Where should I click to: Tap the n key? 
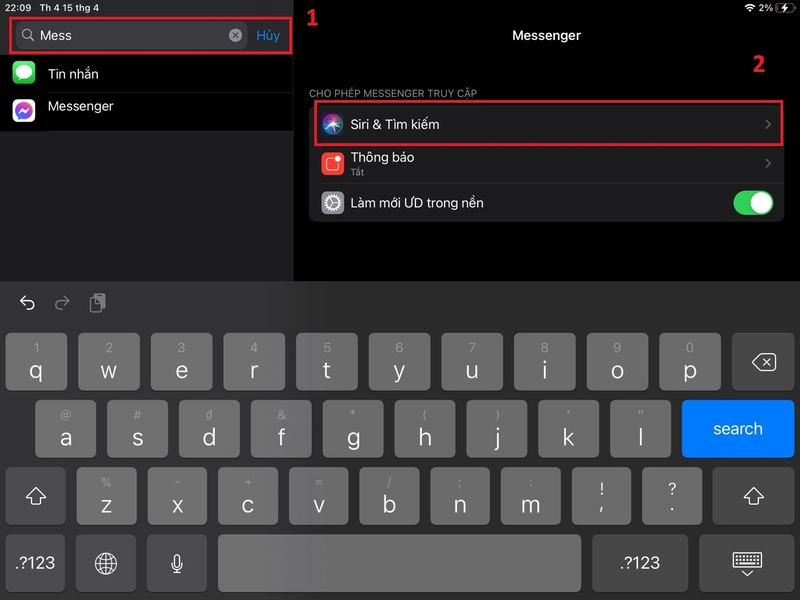tap(460, 496)
